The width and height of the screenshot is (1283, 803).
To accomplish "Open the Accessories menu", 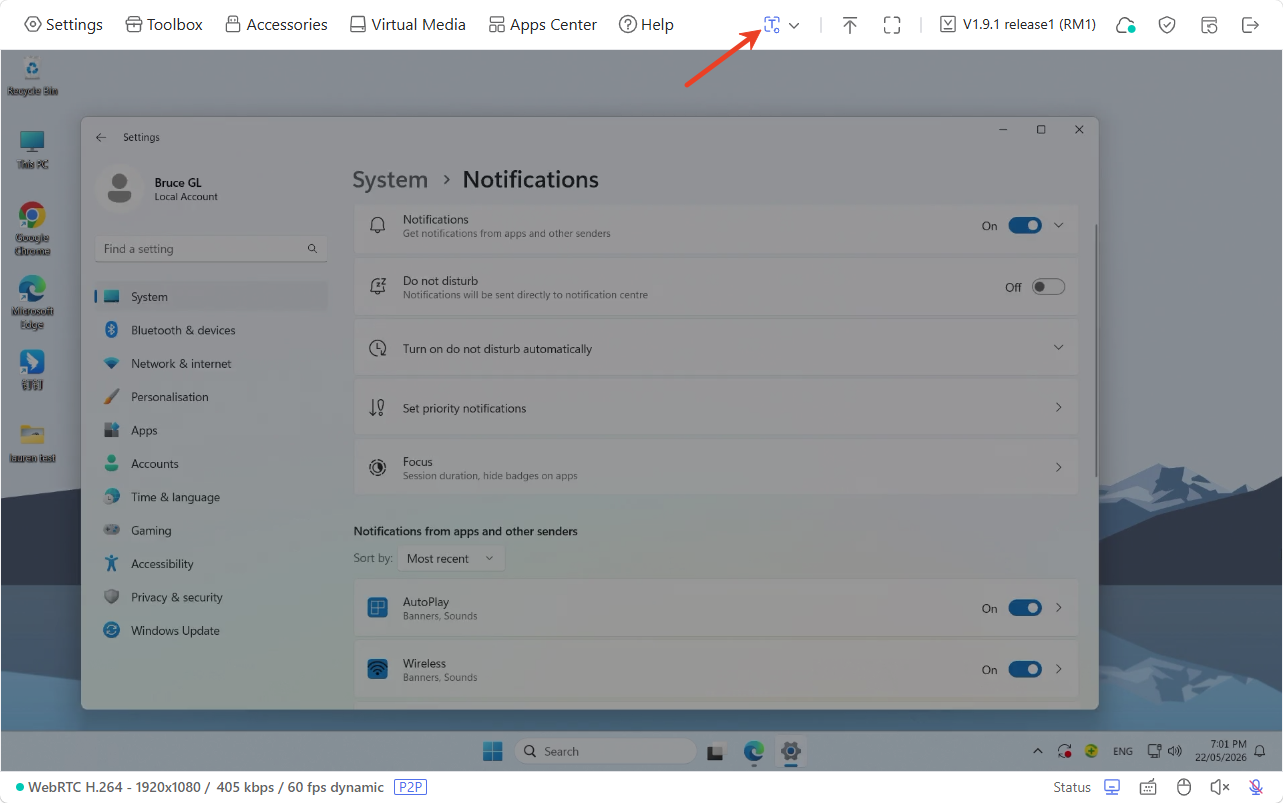I will (x=276, y=24).
